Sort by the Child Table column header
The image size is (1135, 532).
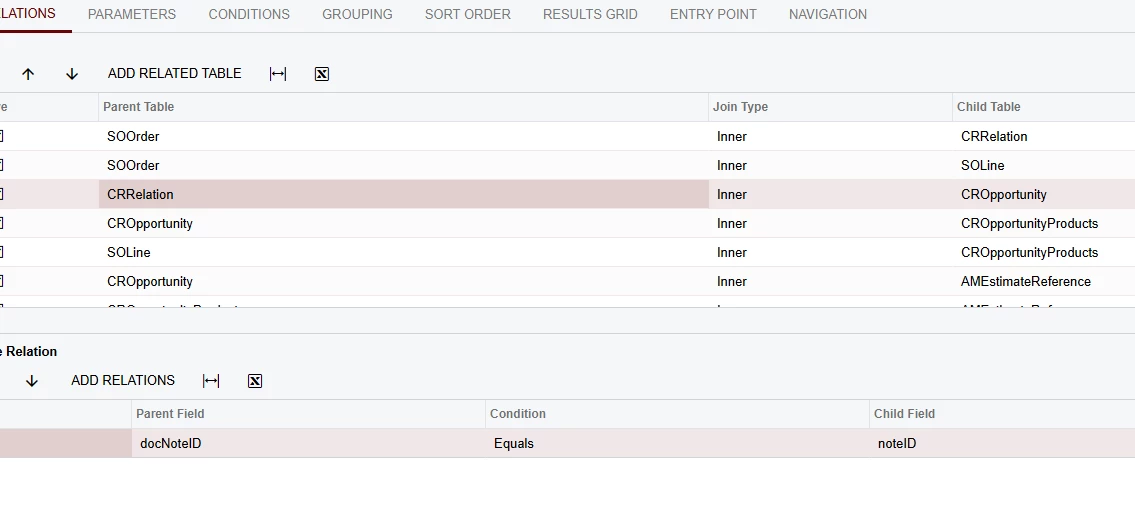tap(1044, 107)
